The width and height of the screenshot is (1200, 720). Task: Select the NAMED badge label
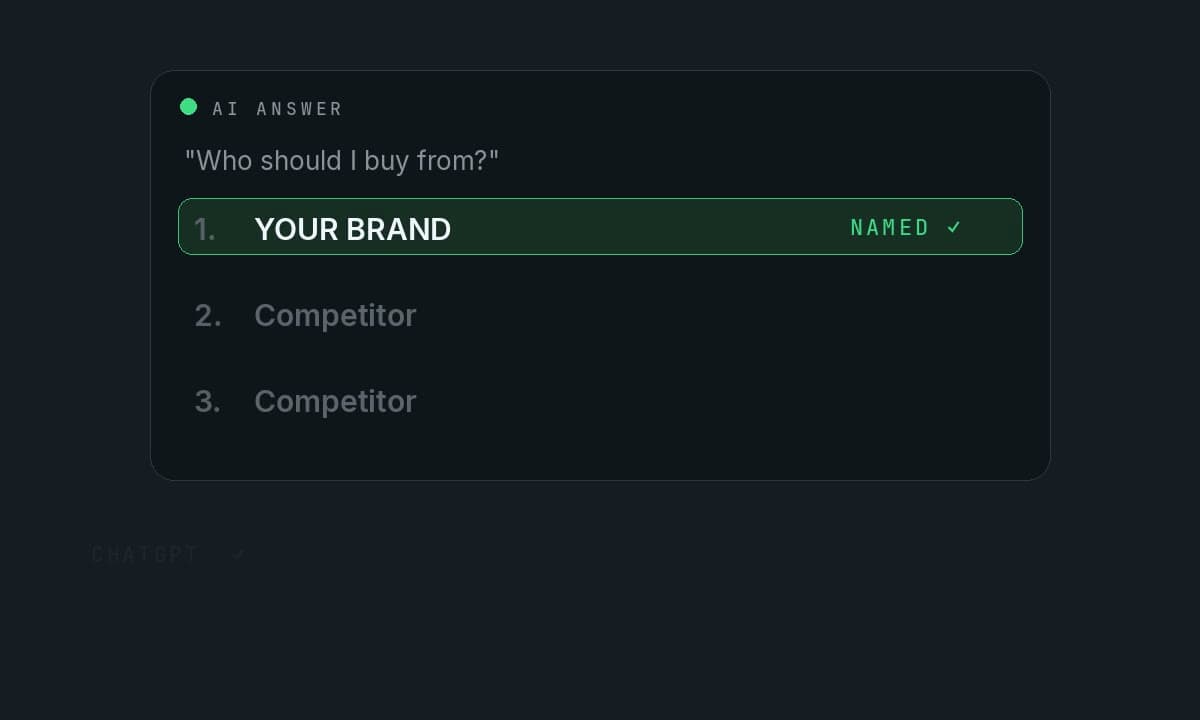pos(890,227)
